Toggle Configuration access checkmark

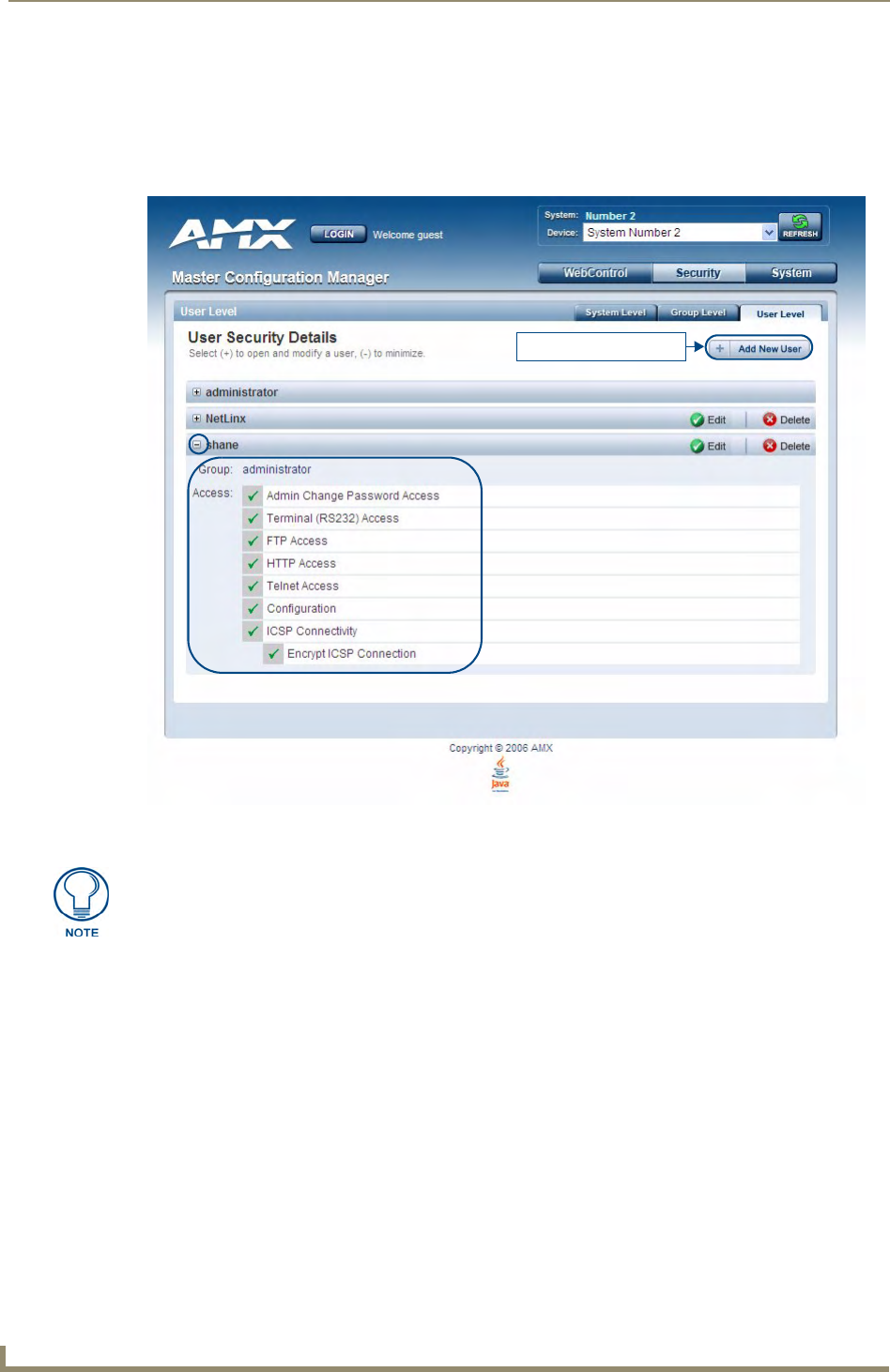coord(253,608)
